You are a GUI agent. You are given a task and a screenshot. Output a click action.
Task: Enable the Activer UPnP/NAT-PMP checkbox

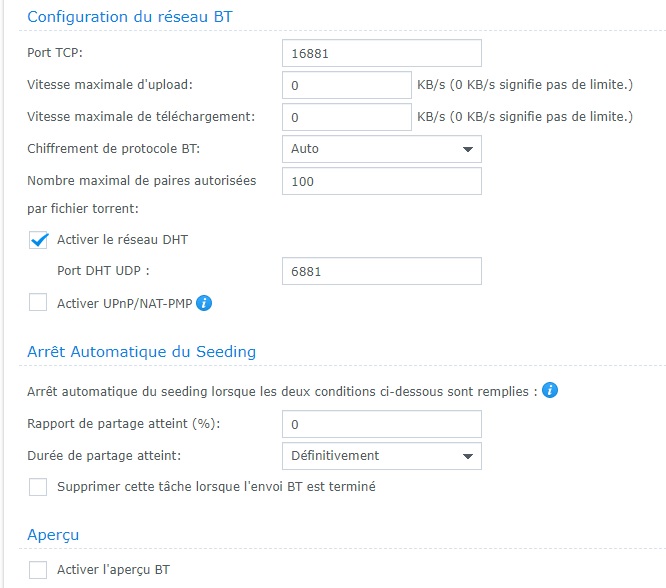[39, 303]
